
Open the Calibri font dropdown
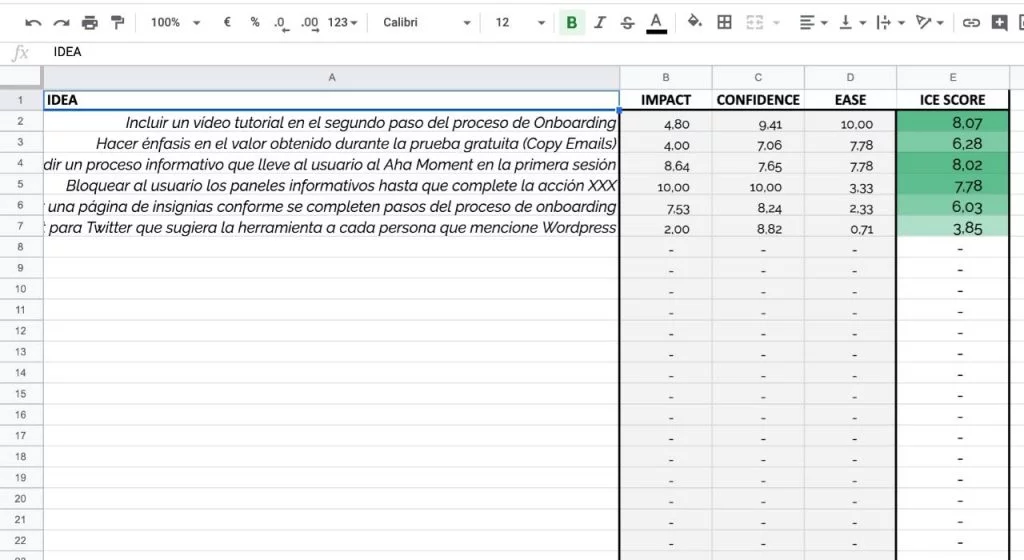point(426,22)
